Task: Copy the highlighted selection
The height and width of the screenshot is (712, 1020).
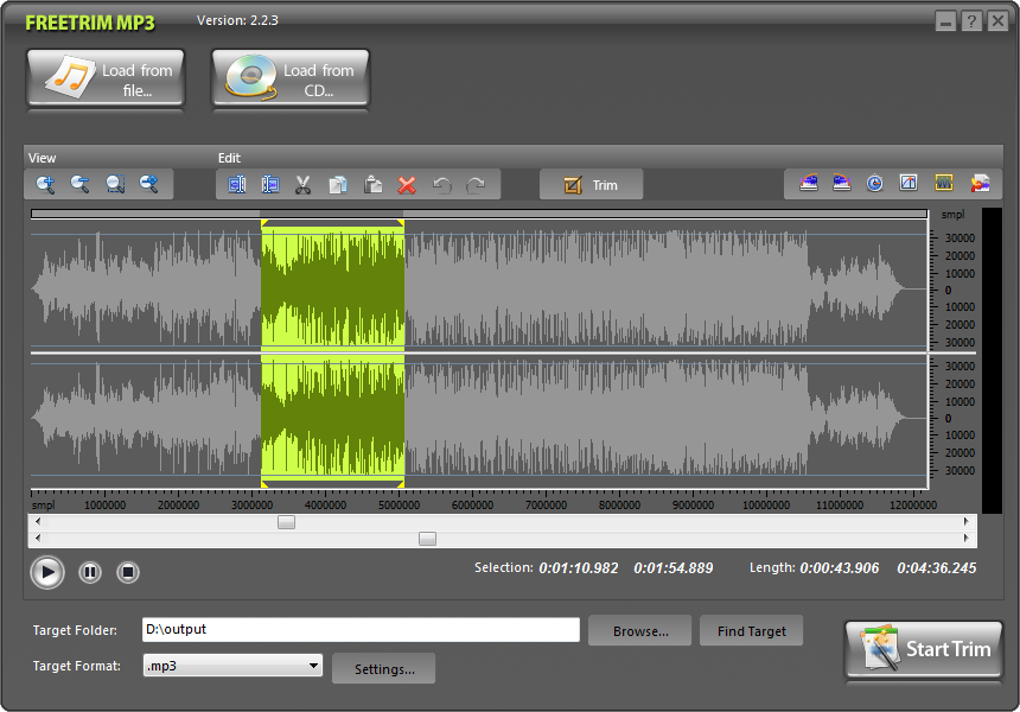Action: pos(336,184)
